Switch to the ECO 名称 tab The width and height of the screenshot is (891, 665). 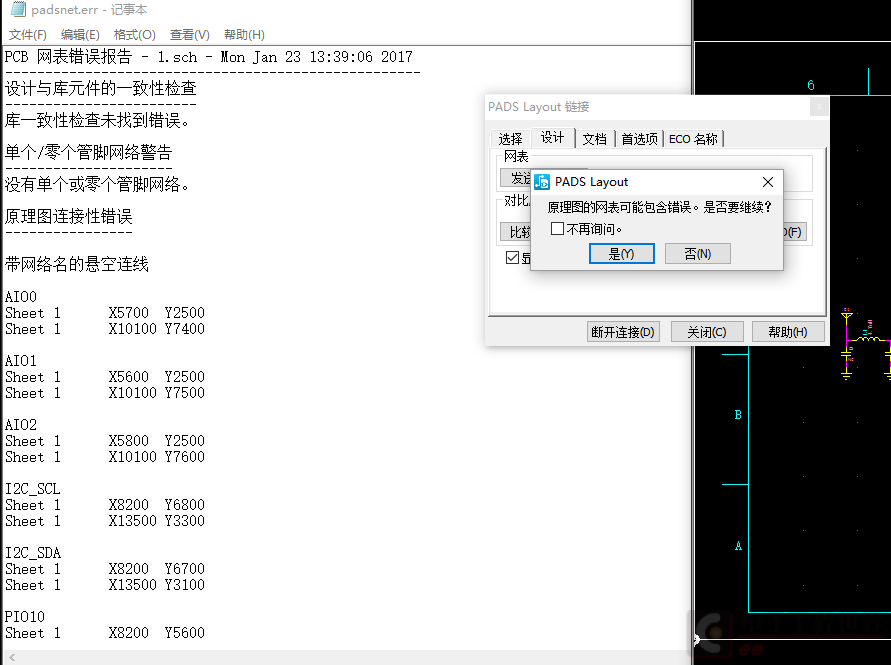pyautogui.click(x=693, y=139)
